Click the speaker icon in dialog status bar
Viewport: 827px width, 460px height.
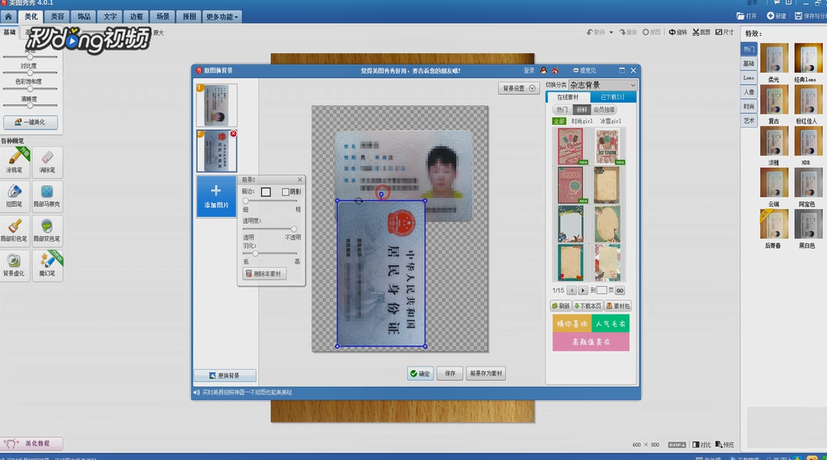point(196,392)
